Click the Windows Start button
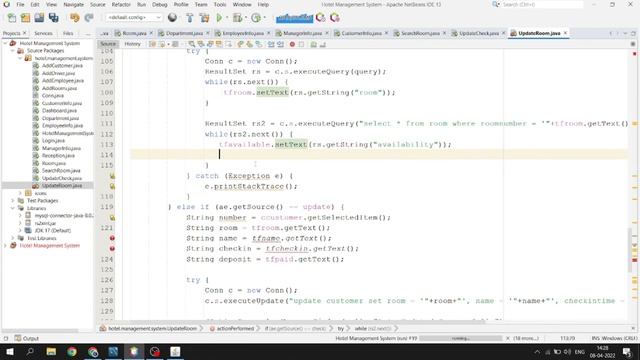 coord(10,351)
